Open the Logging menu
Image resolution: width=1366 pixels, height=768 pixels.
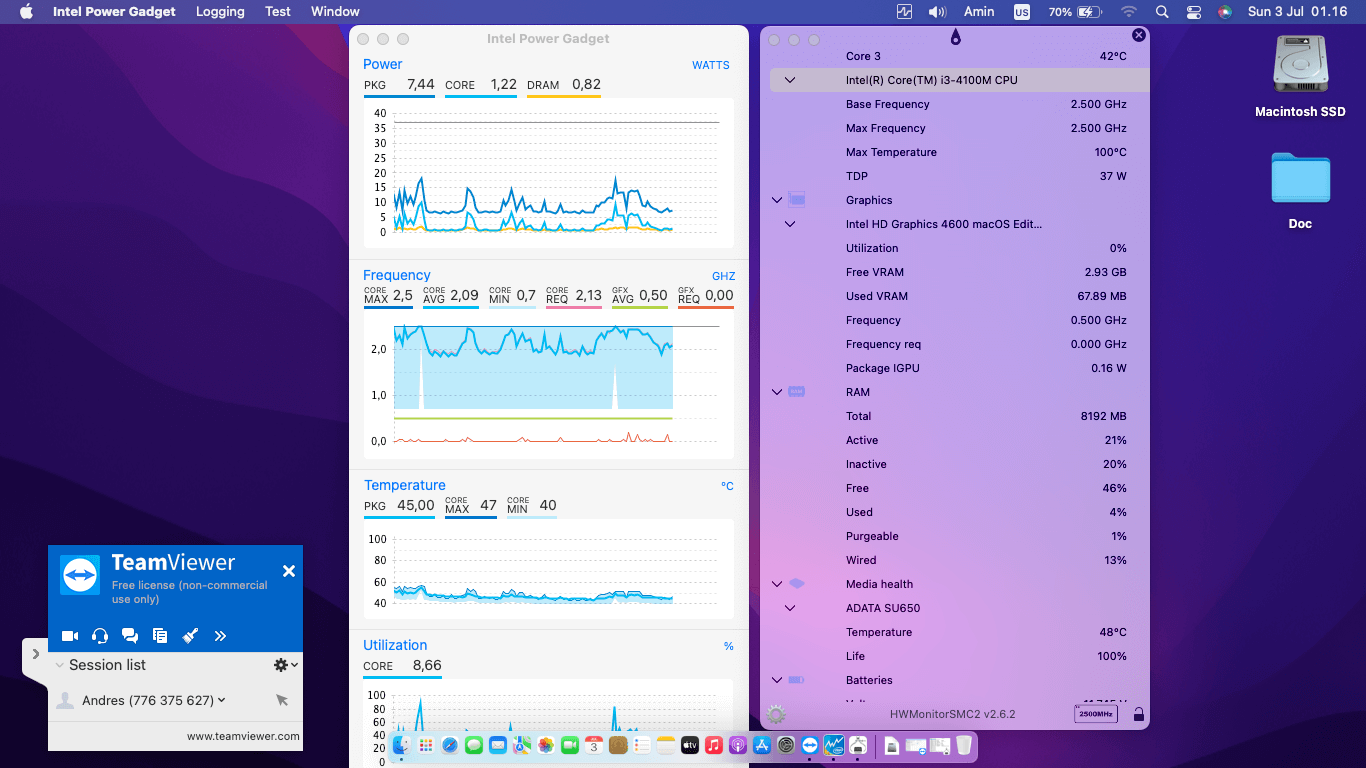tap(219, 11)
